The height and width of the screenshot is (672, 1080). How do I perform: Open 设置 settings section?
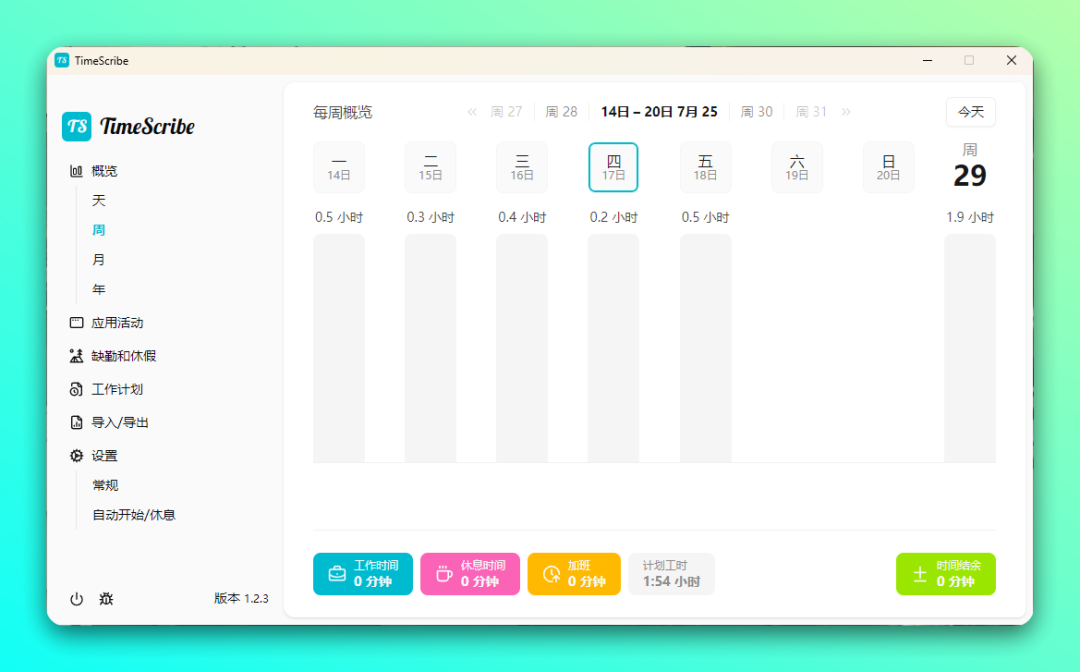[x=104, y=456]
